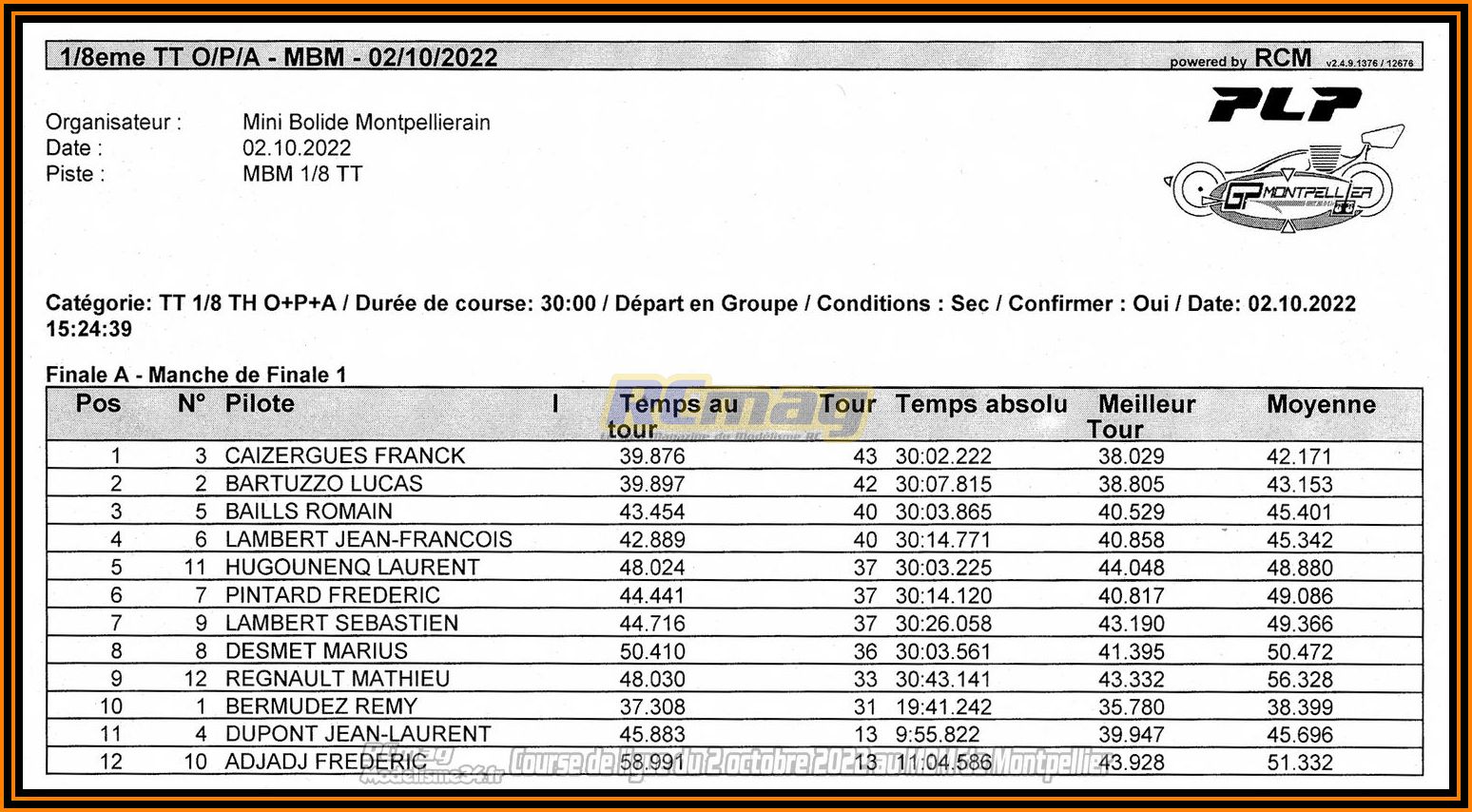The image size is (1472, 812).
Task: Select pilot 'BERMUDEZ REMY'
Action: [321, 706]
